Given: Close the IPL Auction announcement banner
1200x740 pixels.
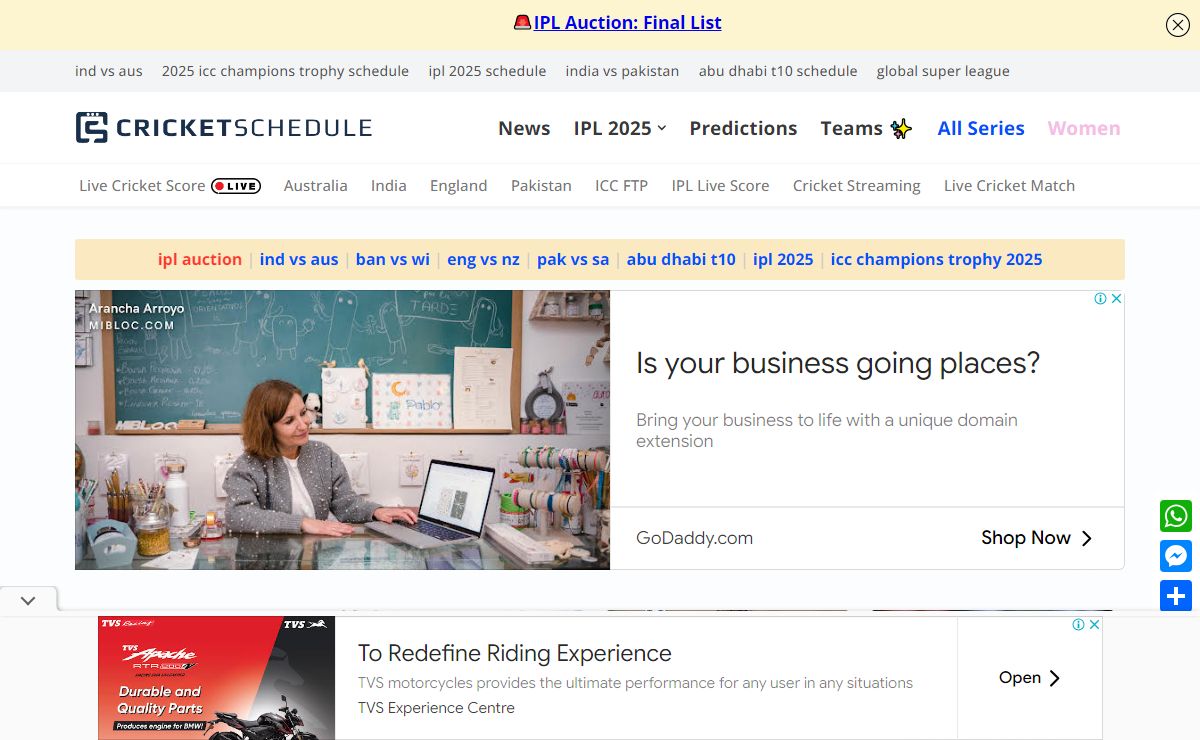Looking at the screenshot, I should click(1177, 25).
